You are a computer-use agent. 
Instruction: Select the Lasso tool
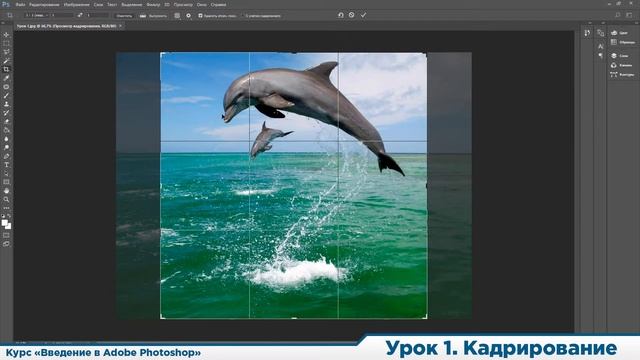(6, 52)
